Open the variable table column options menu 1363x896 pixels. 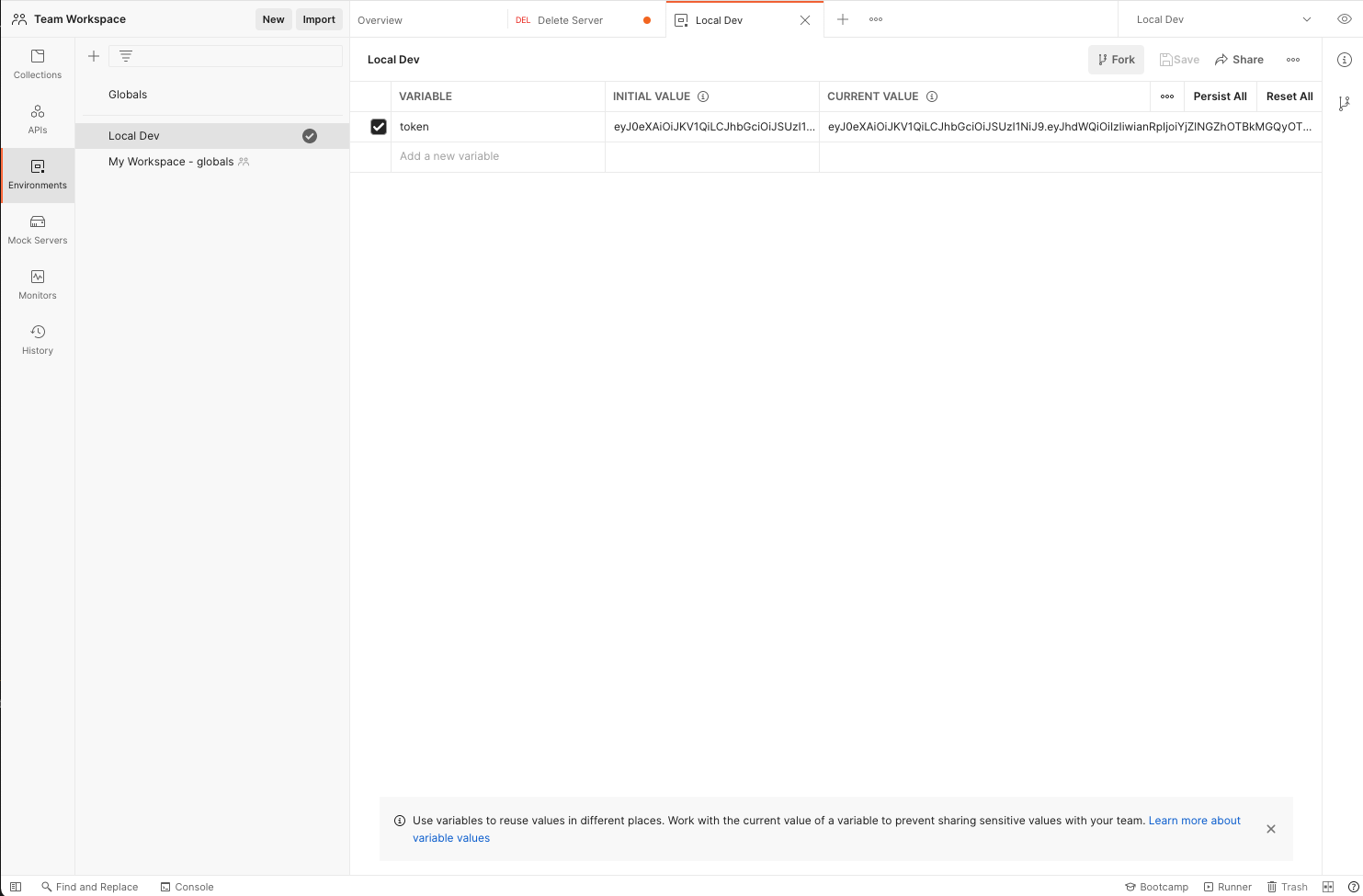point(1167,96)
